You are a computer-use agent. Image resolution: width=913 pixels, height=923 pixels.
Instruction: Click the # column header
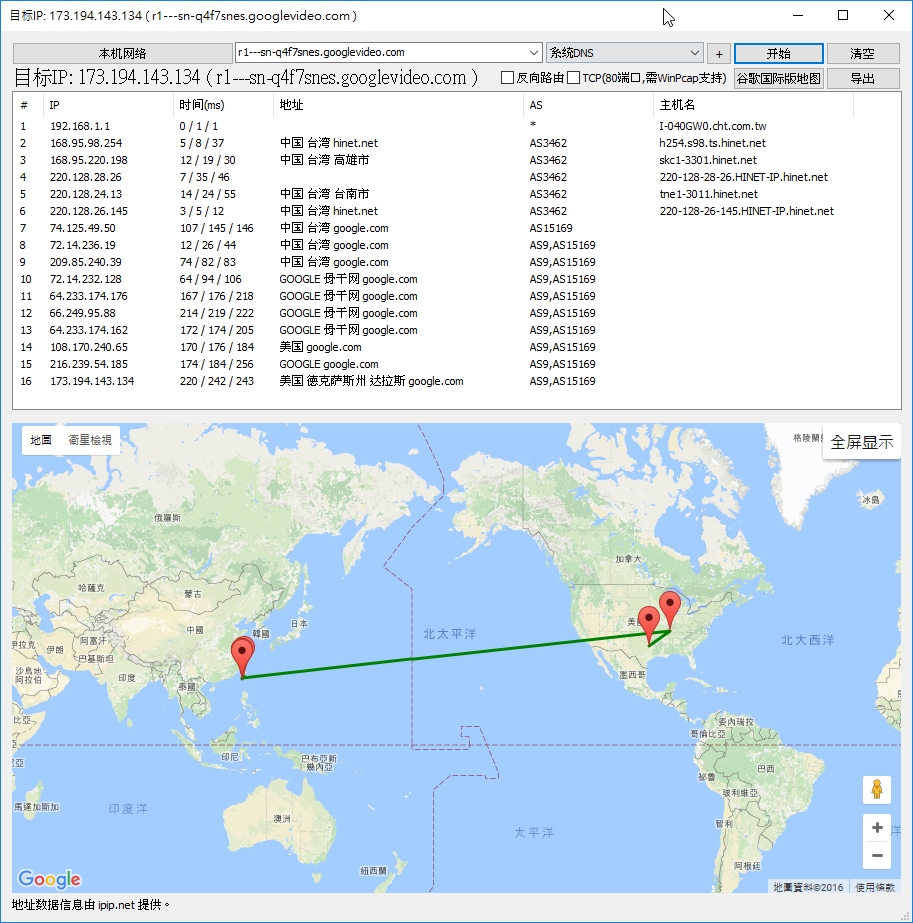tap(28, 105)
